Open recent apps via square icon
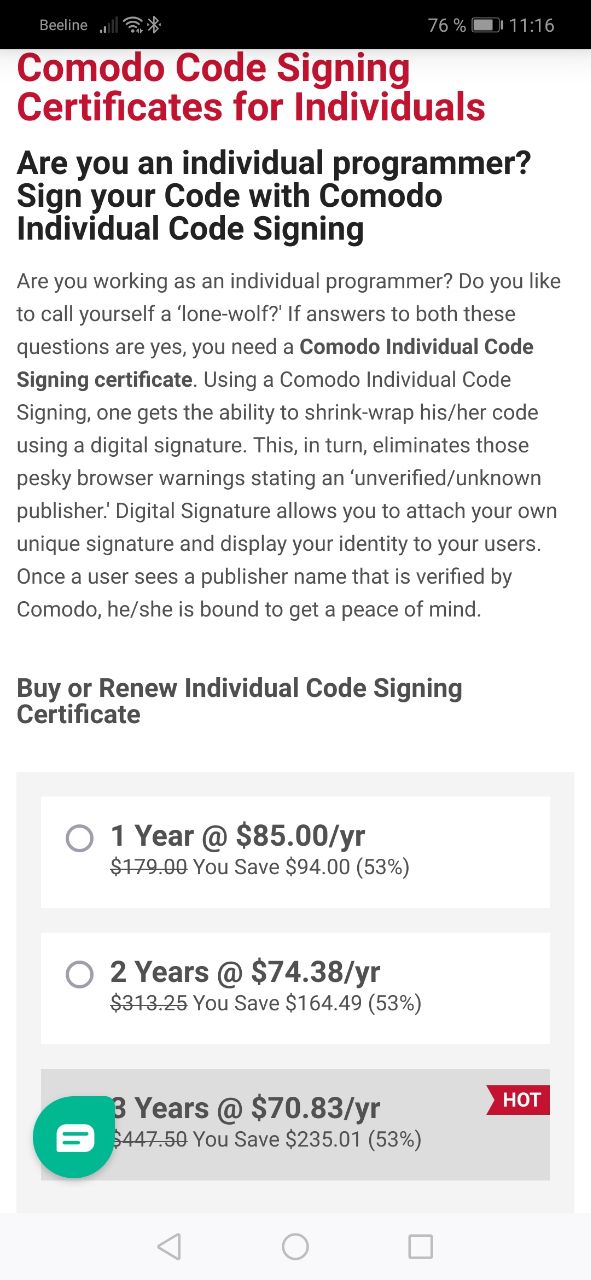 421,1246
